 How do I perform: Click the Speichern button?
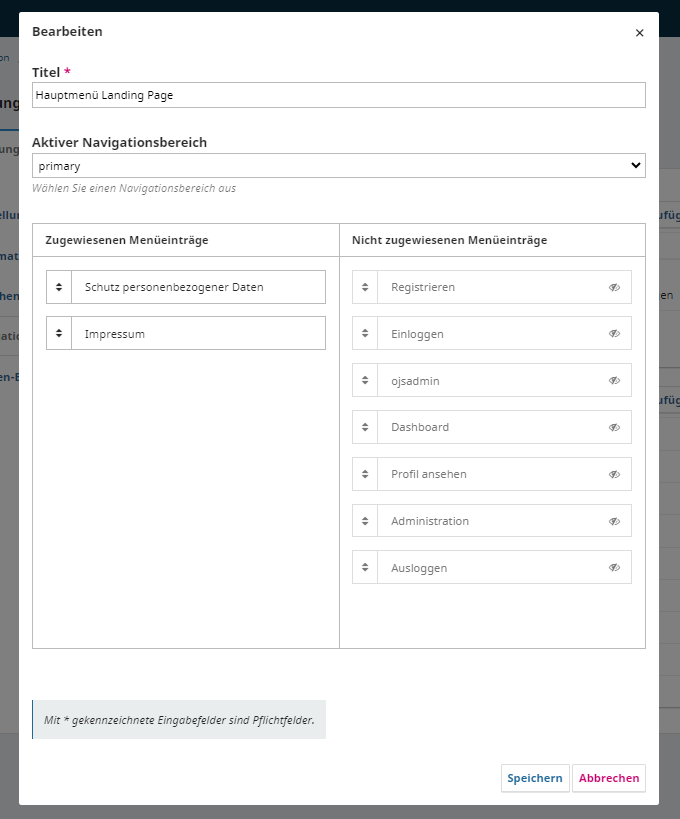coord(535,778)
